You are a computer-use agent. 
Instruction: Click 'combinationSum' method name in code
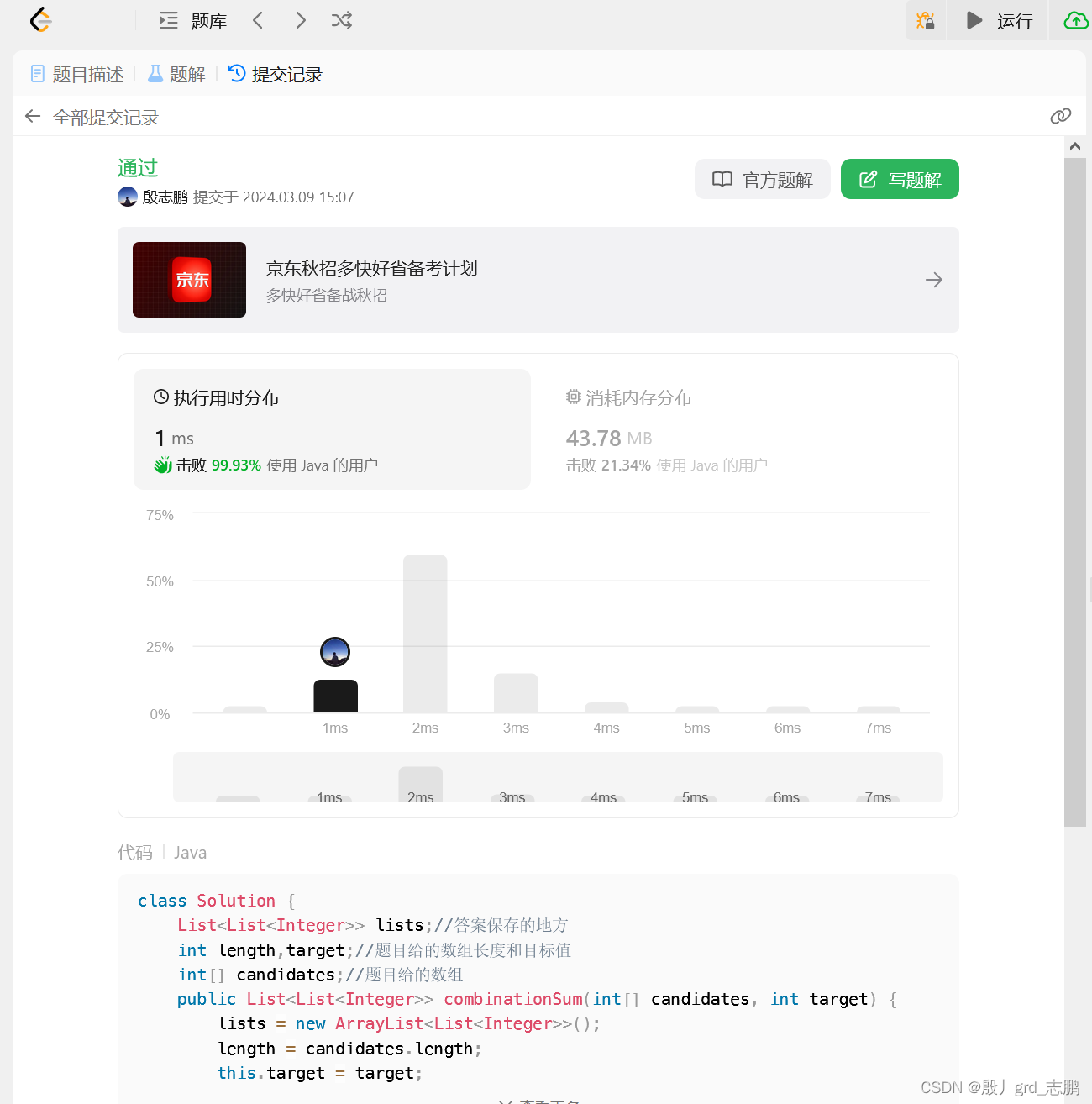513,999
